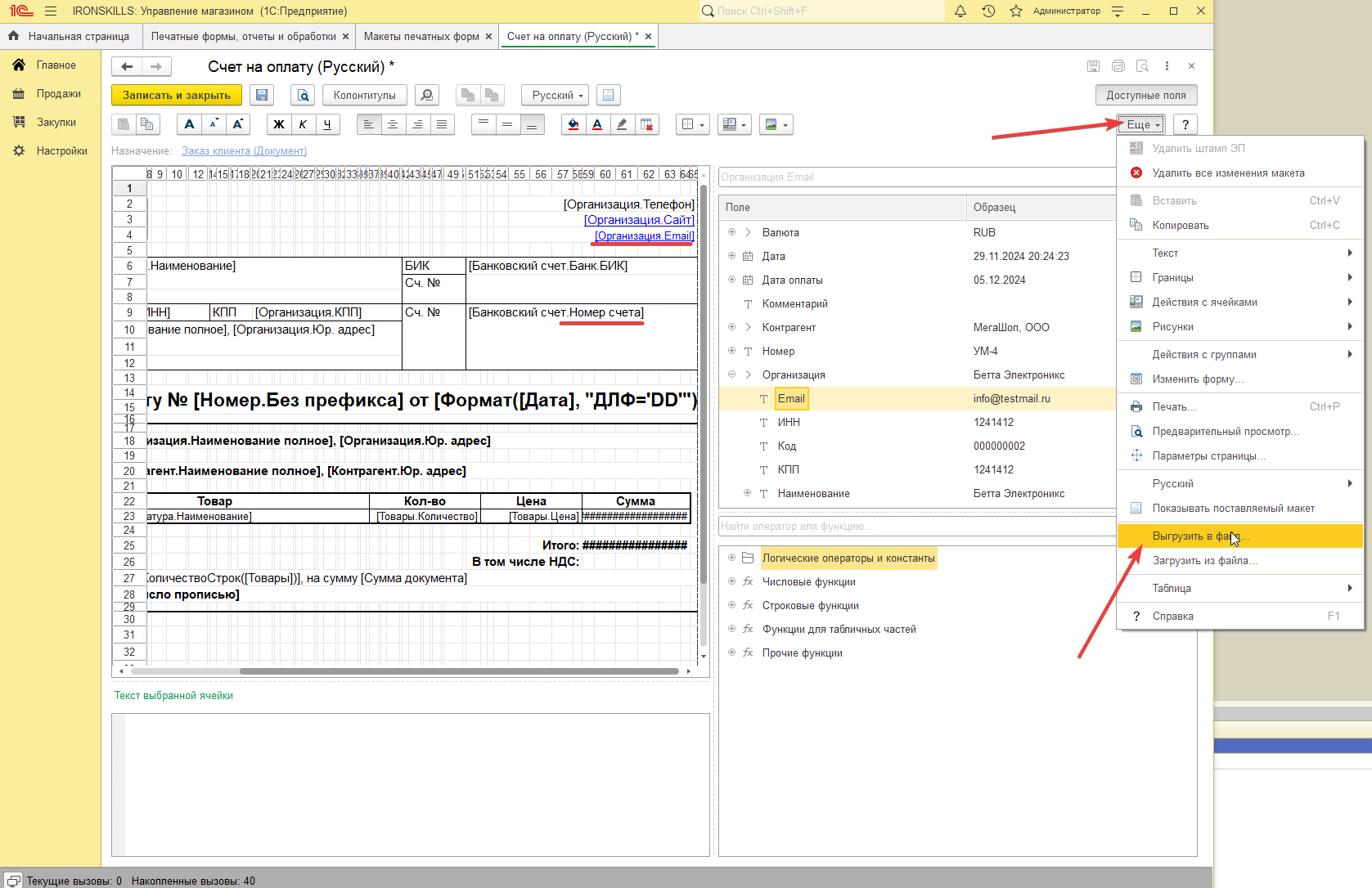Click 'Записать и закрыть' button

click(x=177, y=96)
